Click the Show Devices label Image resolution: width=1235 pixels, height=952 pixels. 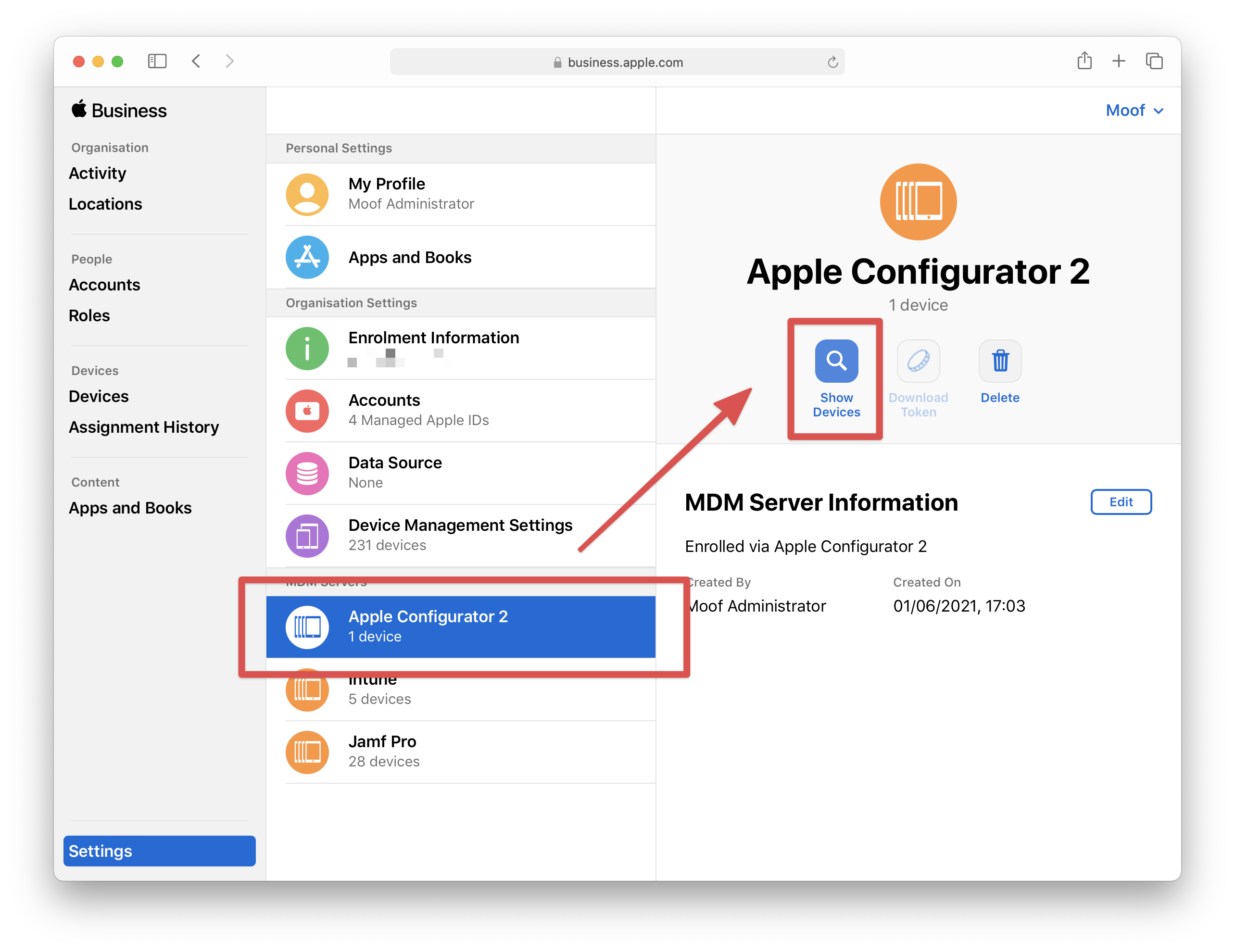836,405
